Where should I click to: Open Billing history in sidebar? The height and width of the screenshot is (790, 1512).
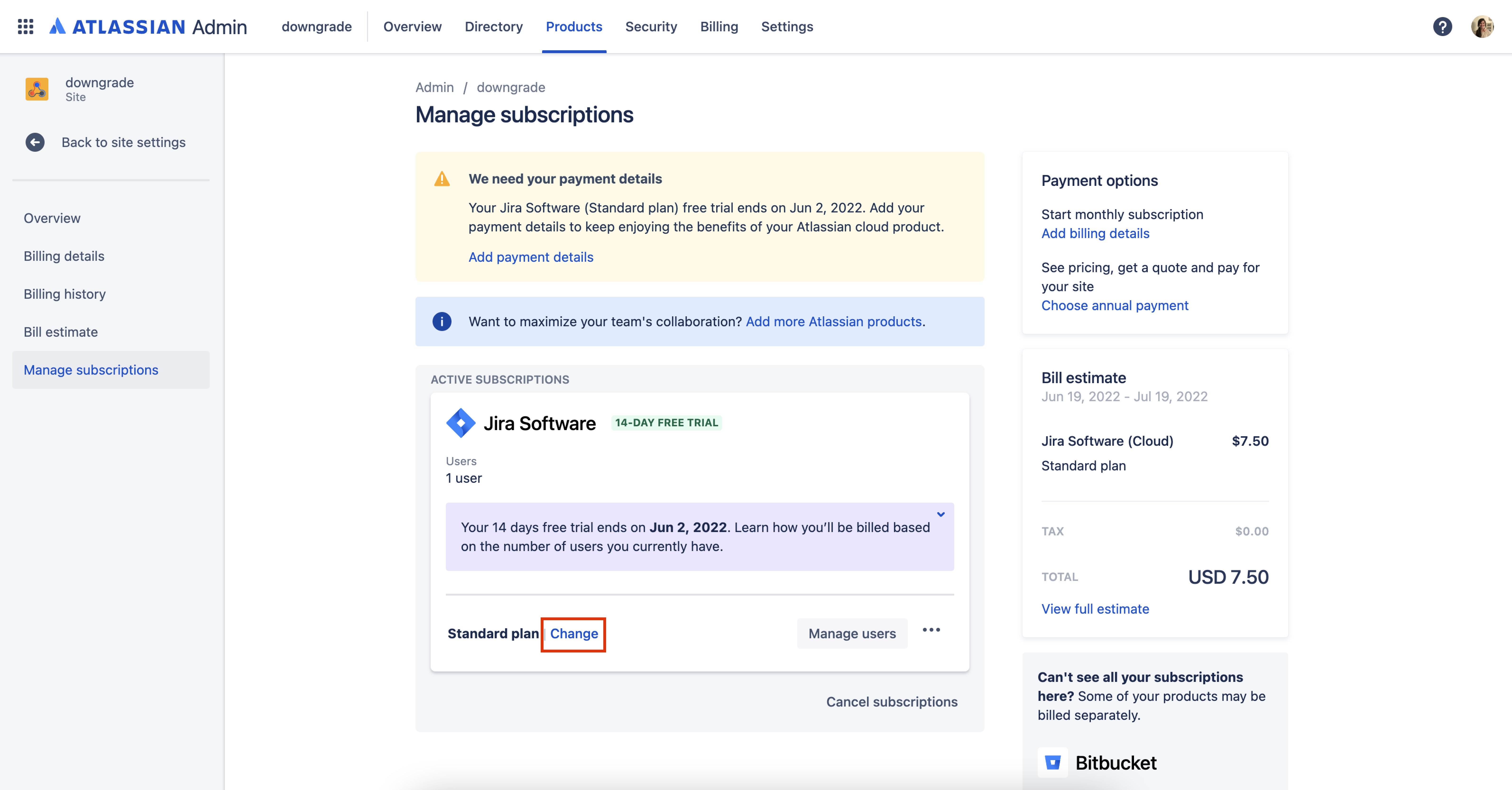[111, 294]
